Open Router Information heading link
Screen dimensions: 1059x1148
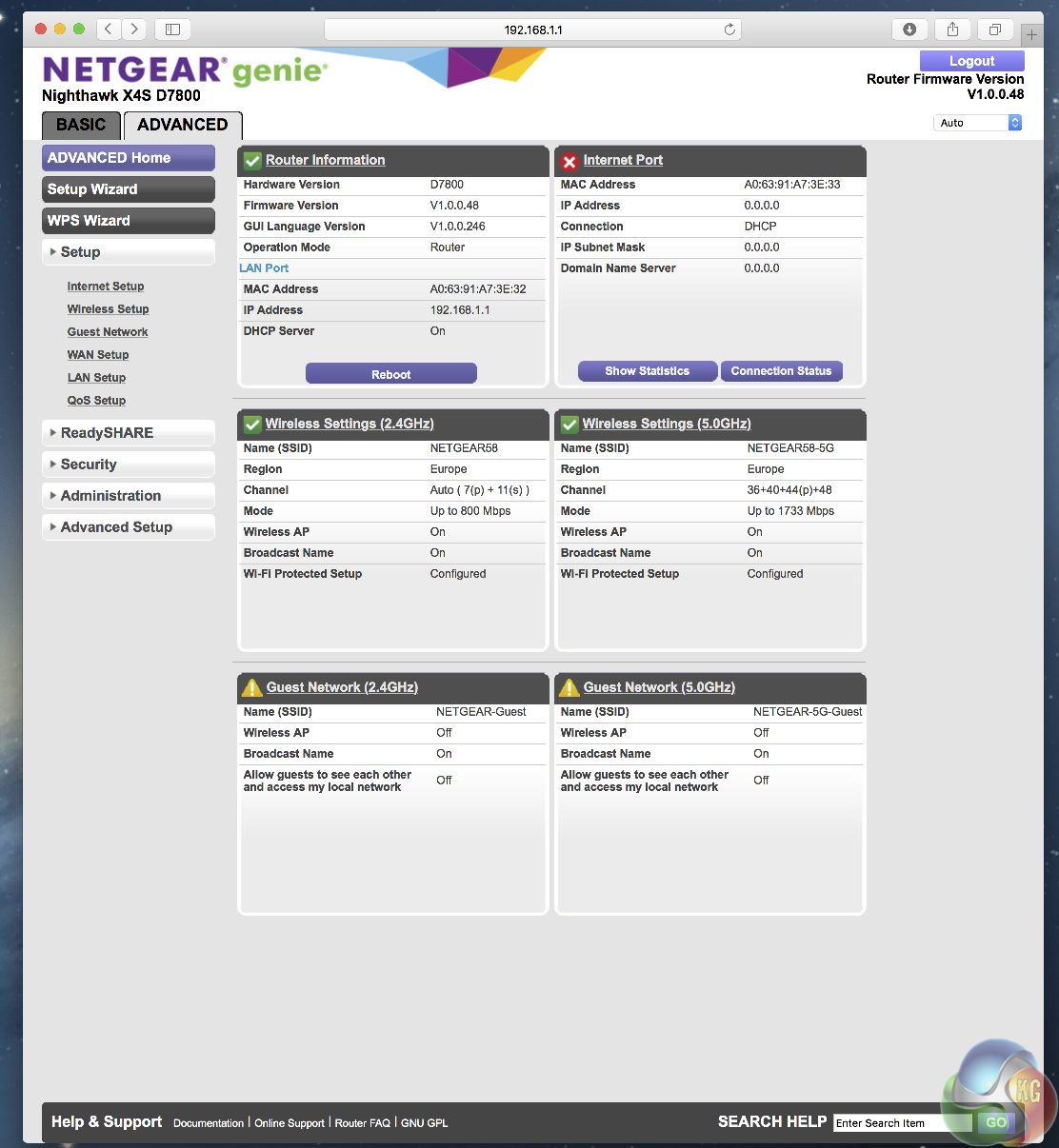click(x=326, y=160)
